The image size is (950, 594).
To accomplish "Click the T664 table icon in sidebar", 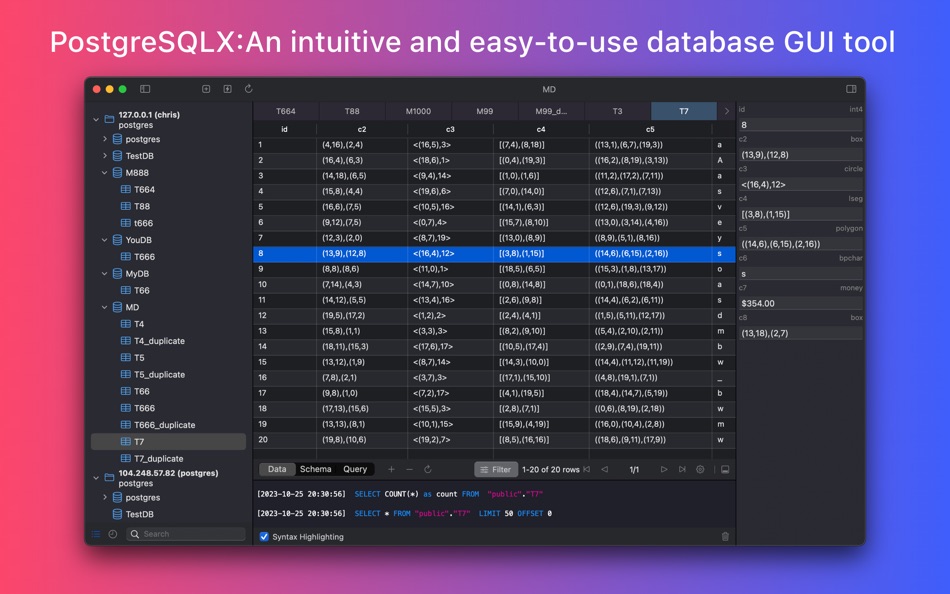I will 126,190.
